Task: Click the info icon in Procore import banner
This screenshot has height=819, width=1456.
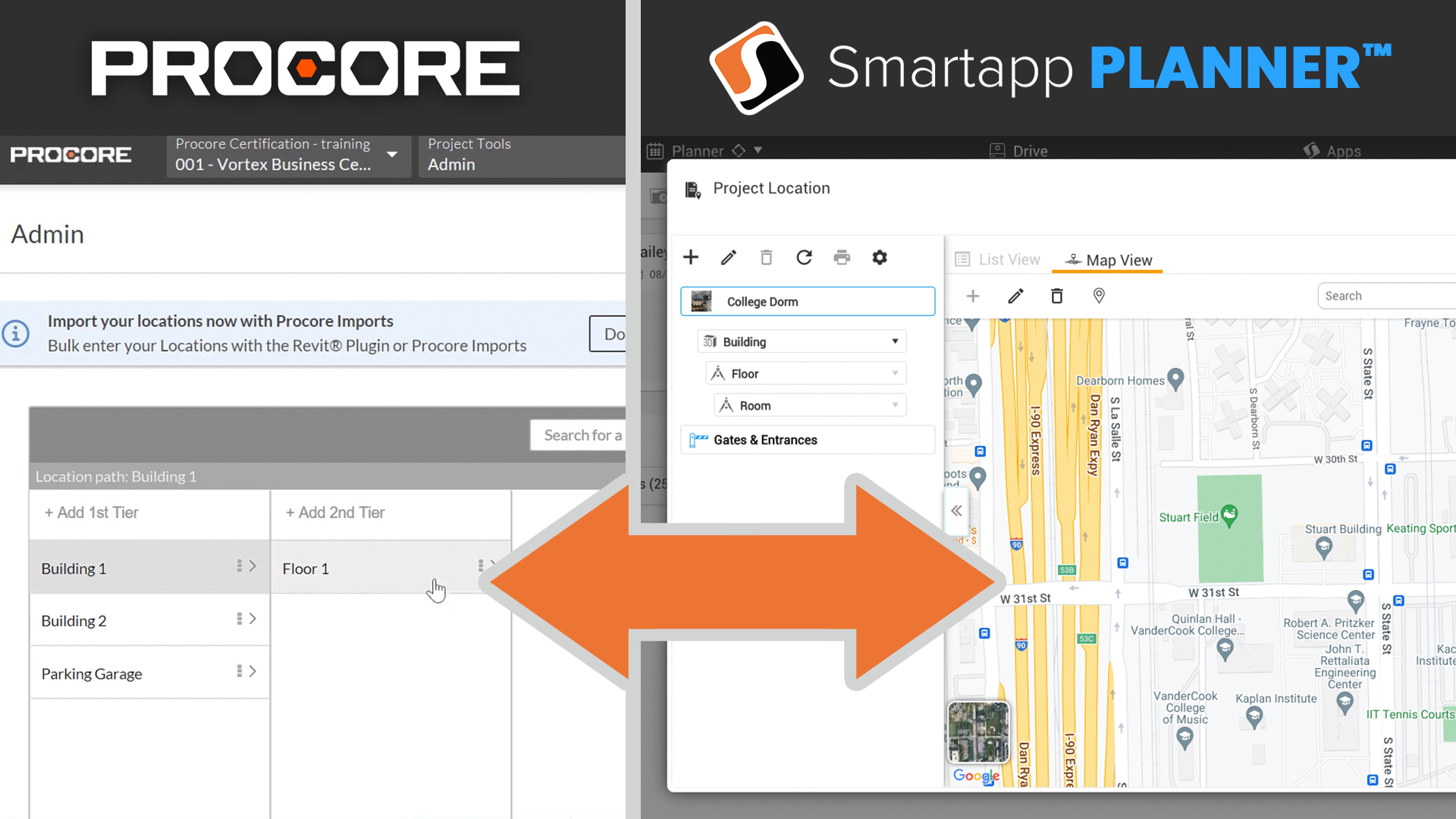Action: 16,334
